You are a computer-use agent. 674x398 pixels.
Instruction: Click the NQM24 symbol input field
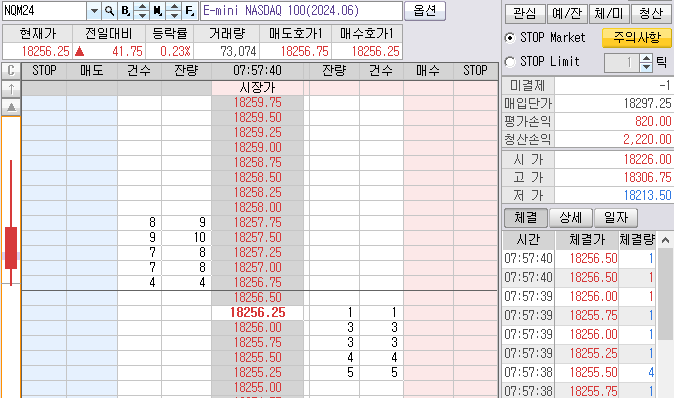point(44,11)
